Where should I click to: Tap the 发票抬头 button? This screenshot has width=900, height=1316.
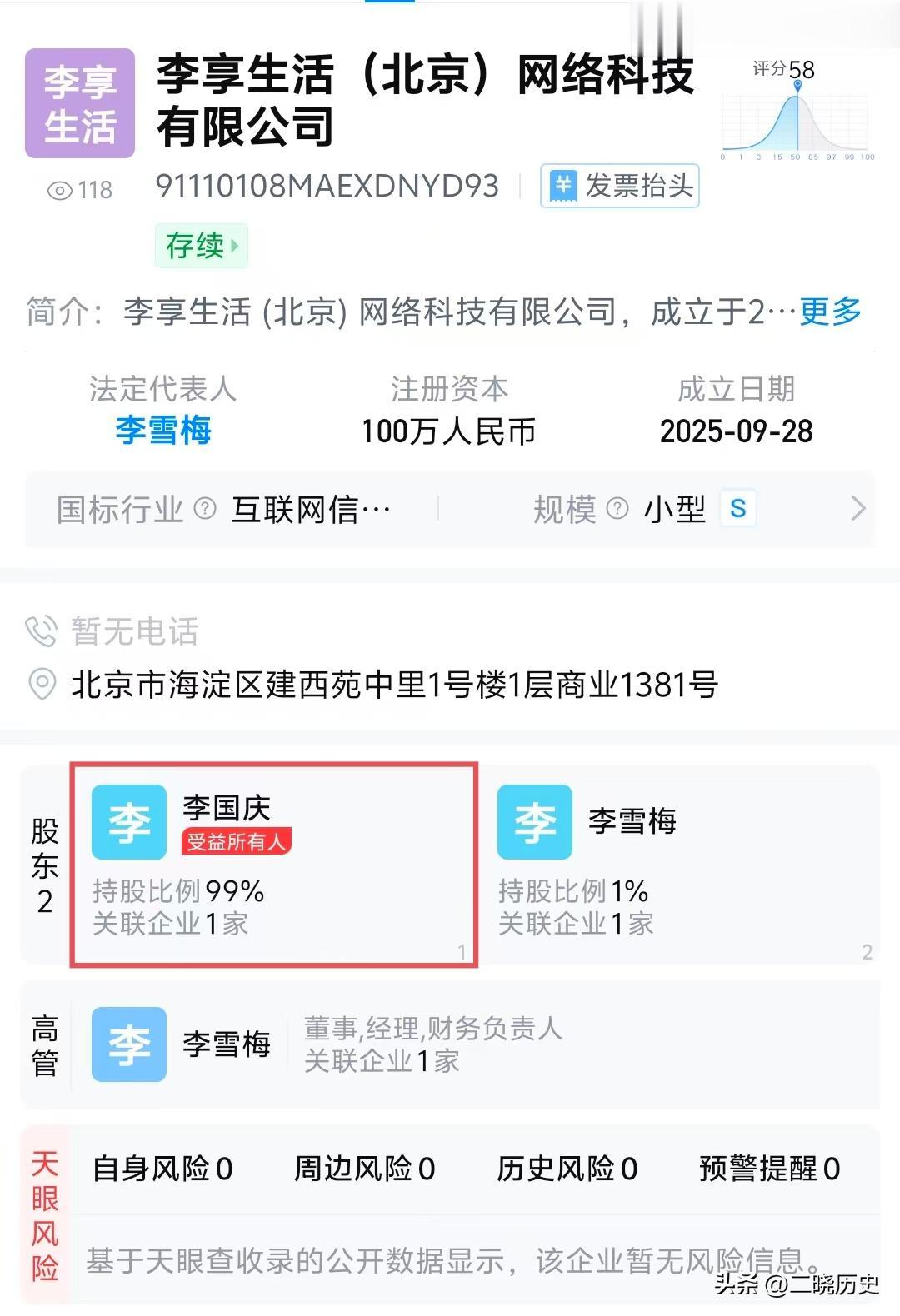click(x=620, y=186)
